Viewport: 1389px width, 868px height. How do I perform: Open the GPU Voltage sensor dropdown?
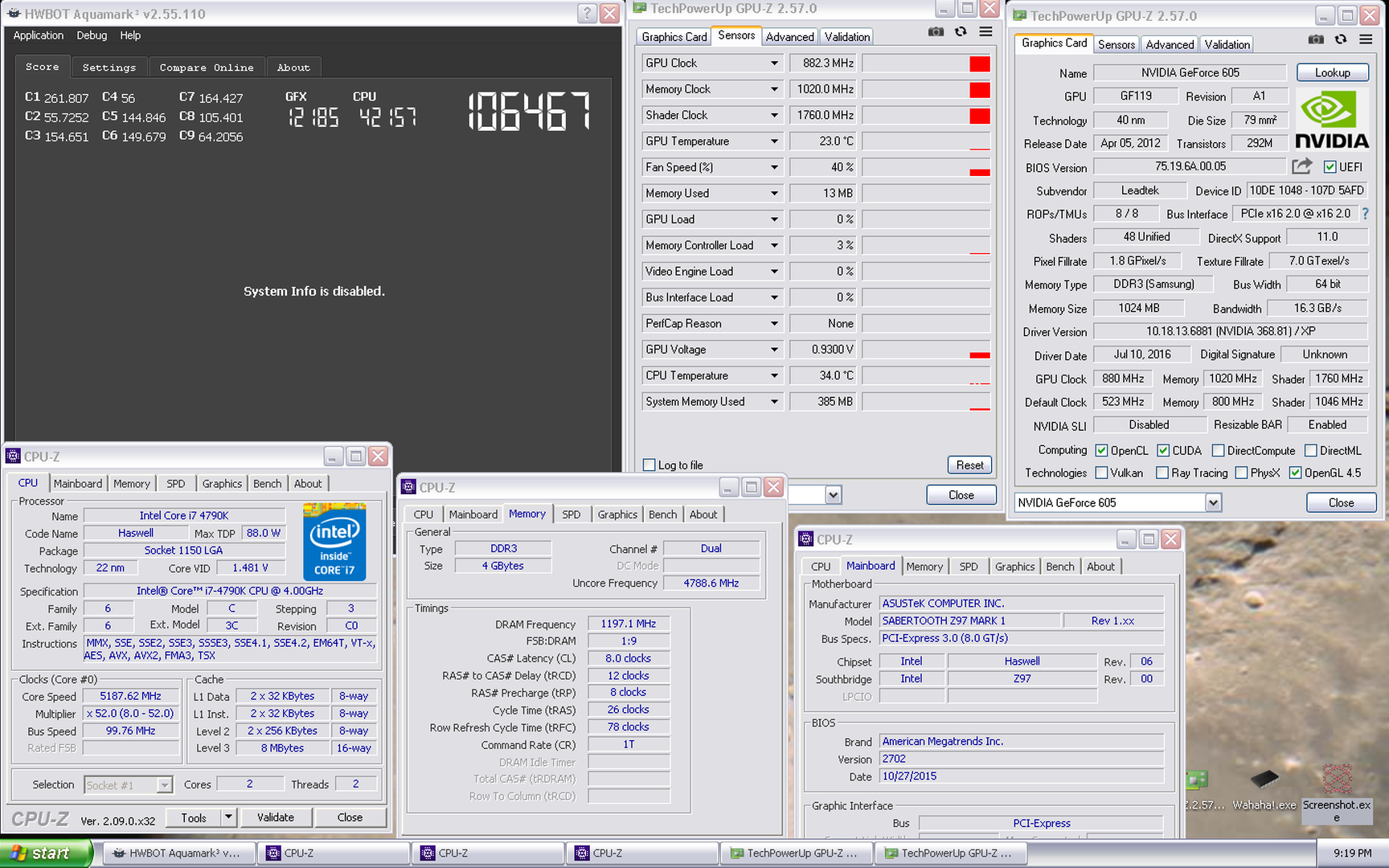pyautogui.click(x=774, y=350)
